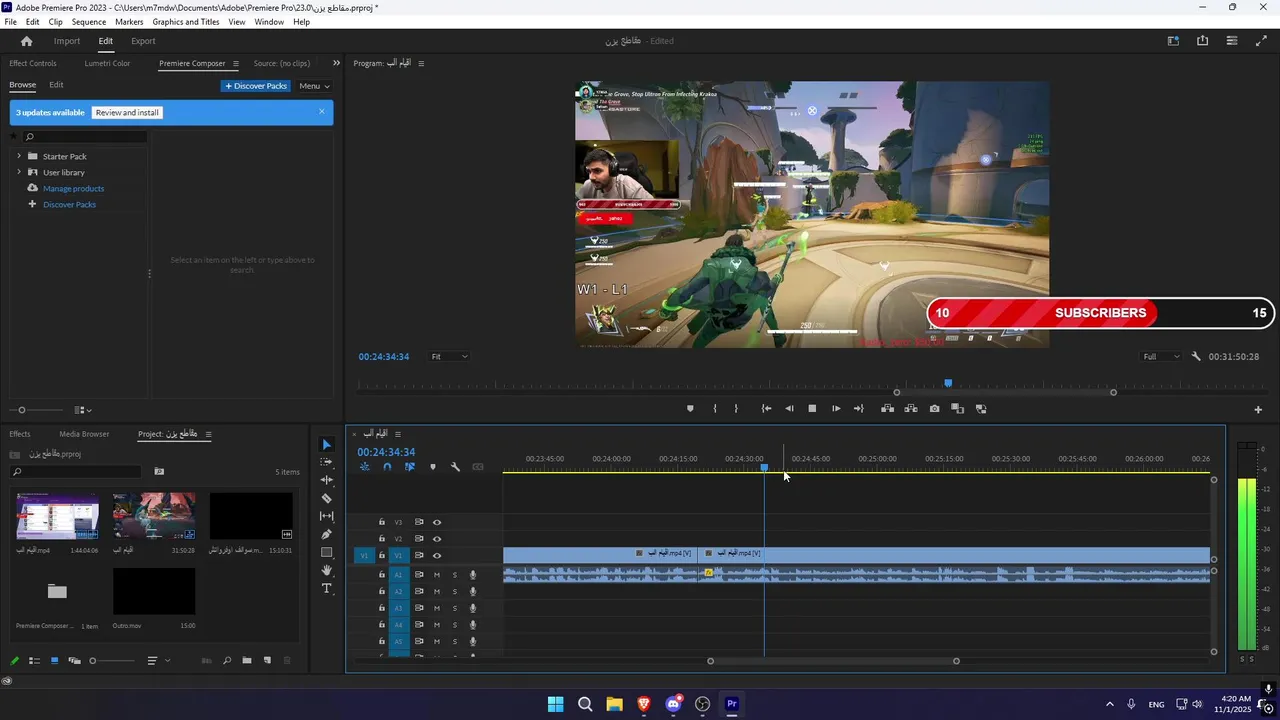The width and height of the screenshot is (1280, 720).
Task: Click the Discover Packs button
Action: (x=256, y=86)
